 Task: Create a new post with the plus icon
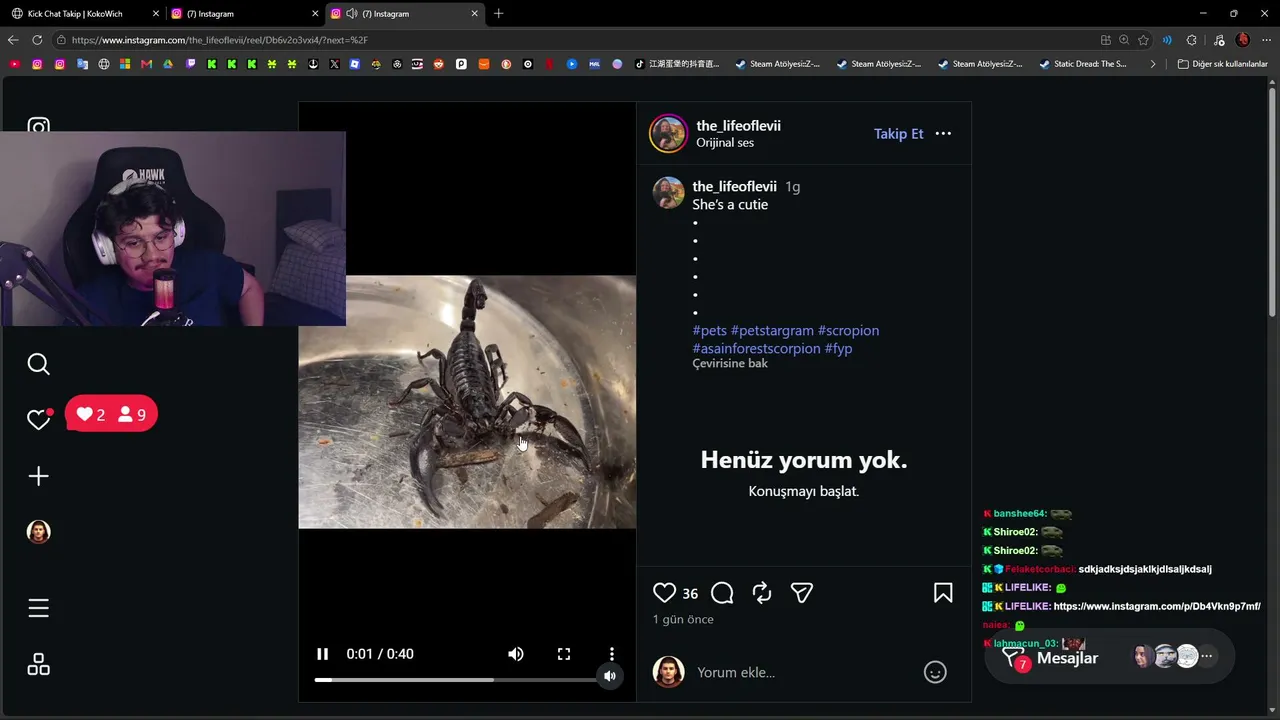click(x=38, y=476)
